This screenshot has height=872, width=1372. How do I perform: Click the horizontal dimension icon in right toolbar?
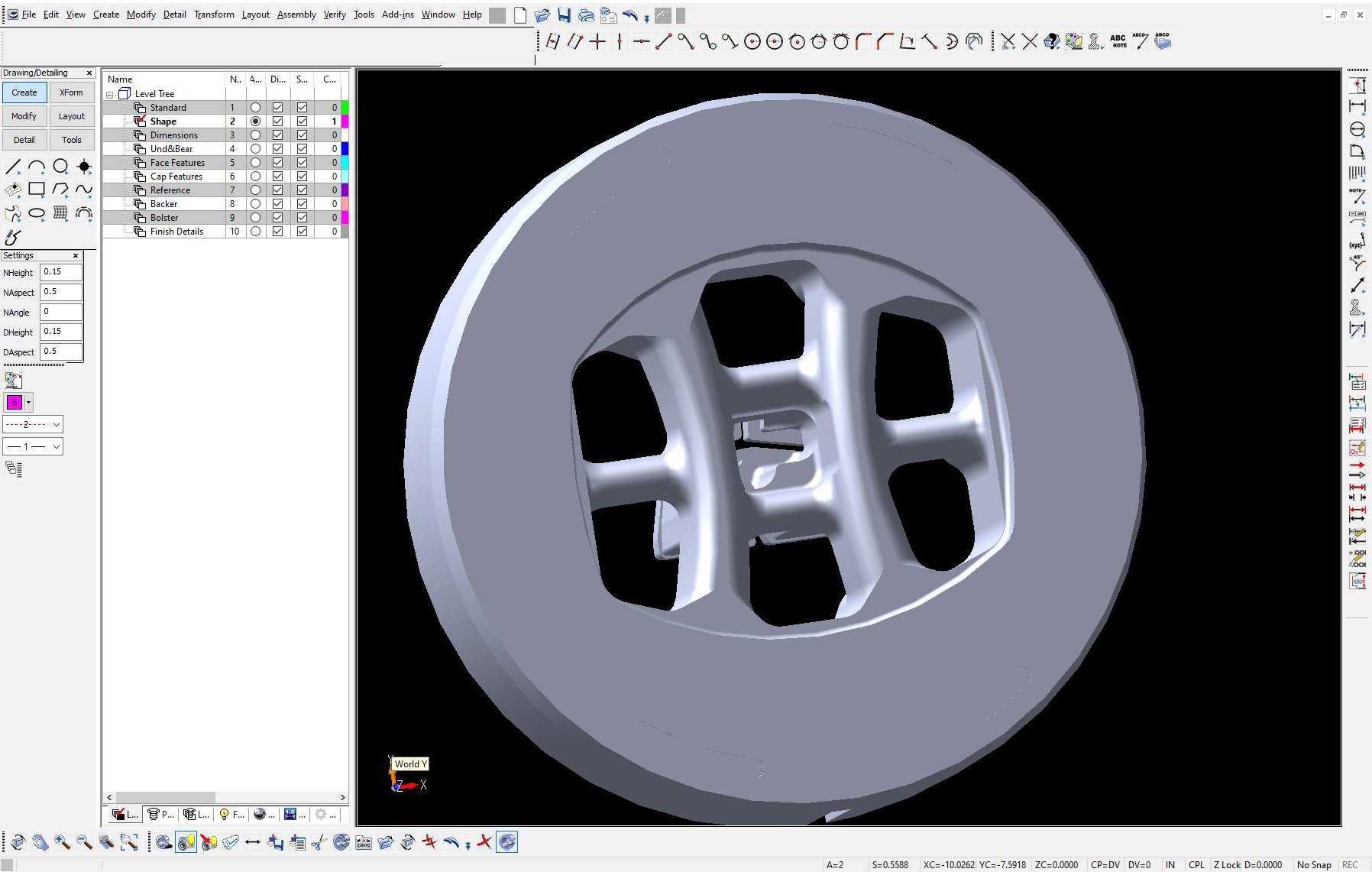pos(1357,106)
